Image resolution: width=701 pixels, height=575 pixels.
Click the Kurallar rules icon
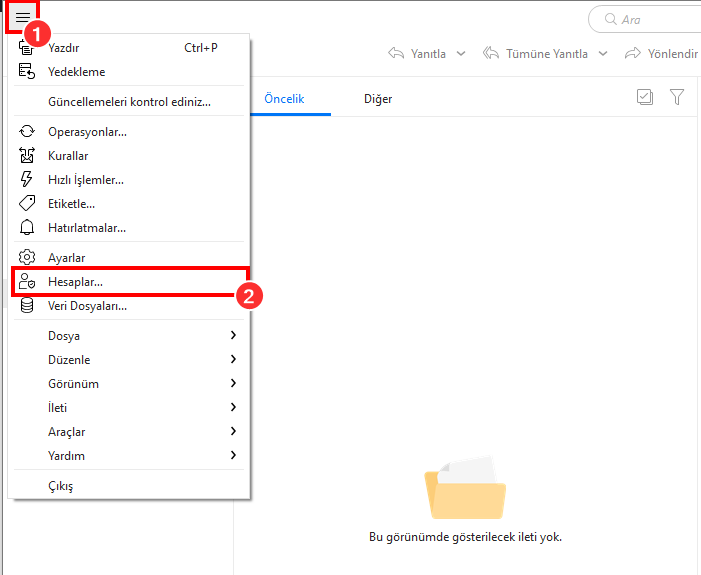[x=27, y=156]
